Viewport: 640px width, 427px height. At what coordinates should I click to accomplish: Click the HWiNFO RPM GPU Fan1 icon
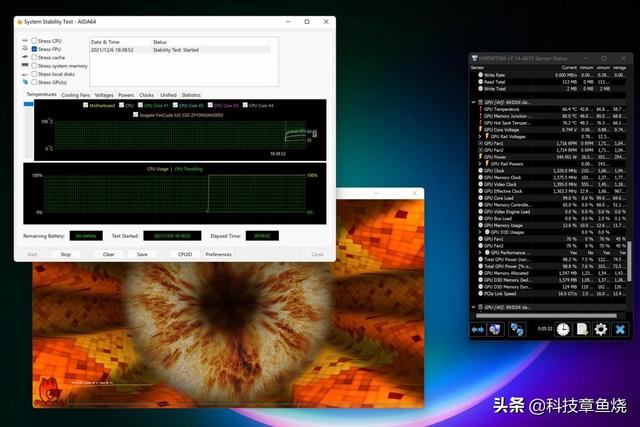480,143
